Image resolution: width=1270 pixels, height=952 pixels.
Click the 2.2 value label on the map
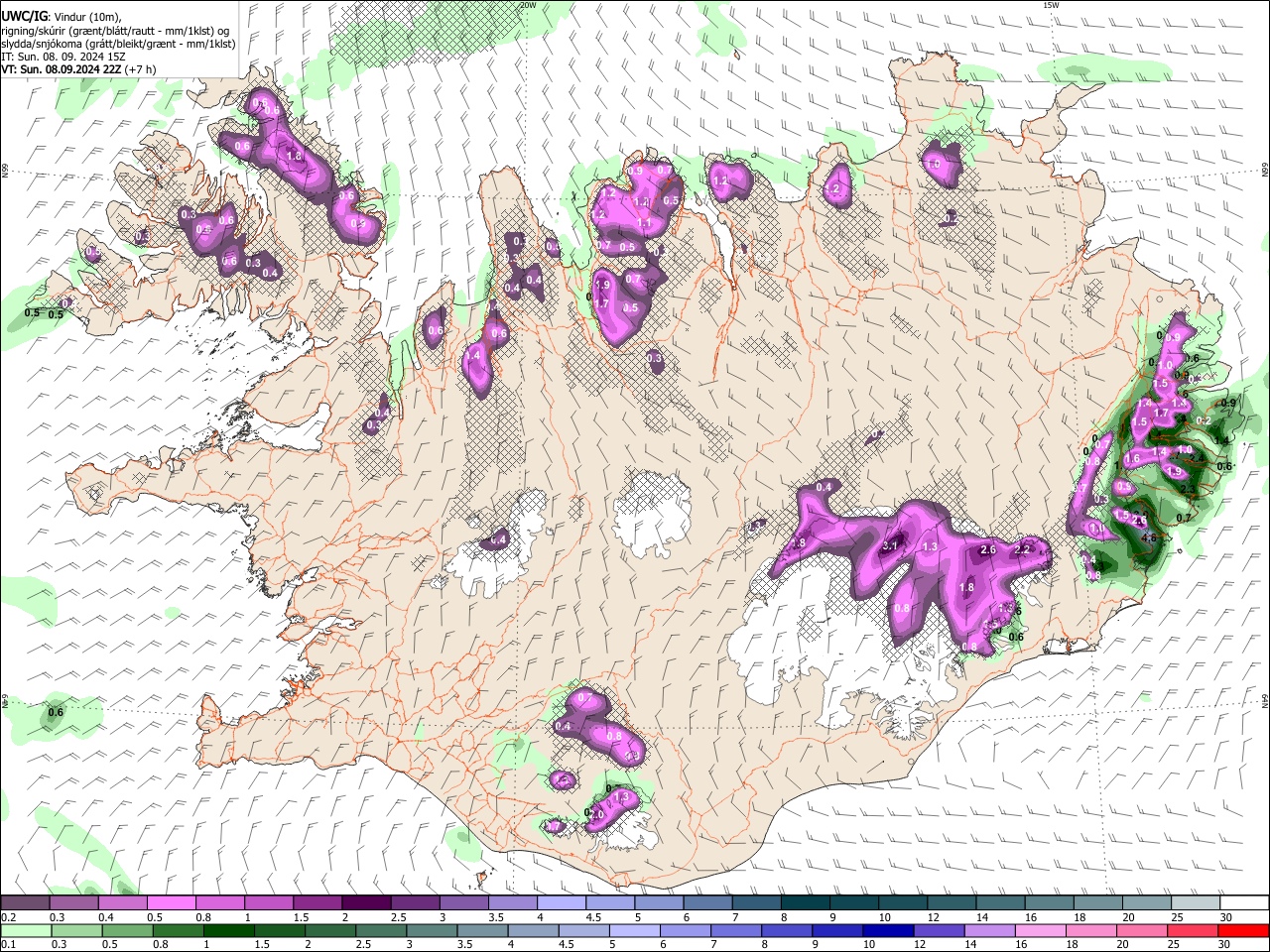(x=1024, y=549)
